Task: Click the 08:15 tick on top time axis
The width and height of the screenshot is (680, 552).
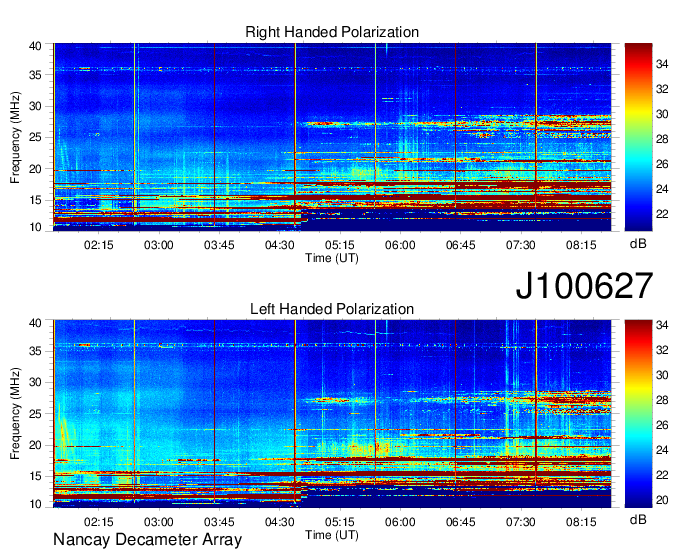Action: tap(581, 245)
